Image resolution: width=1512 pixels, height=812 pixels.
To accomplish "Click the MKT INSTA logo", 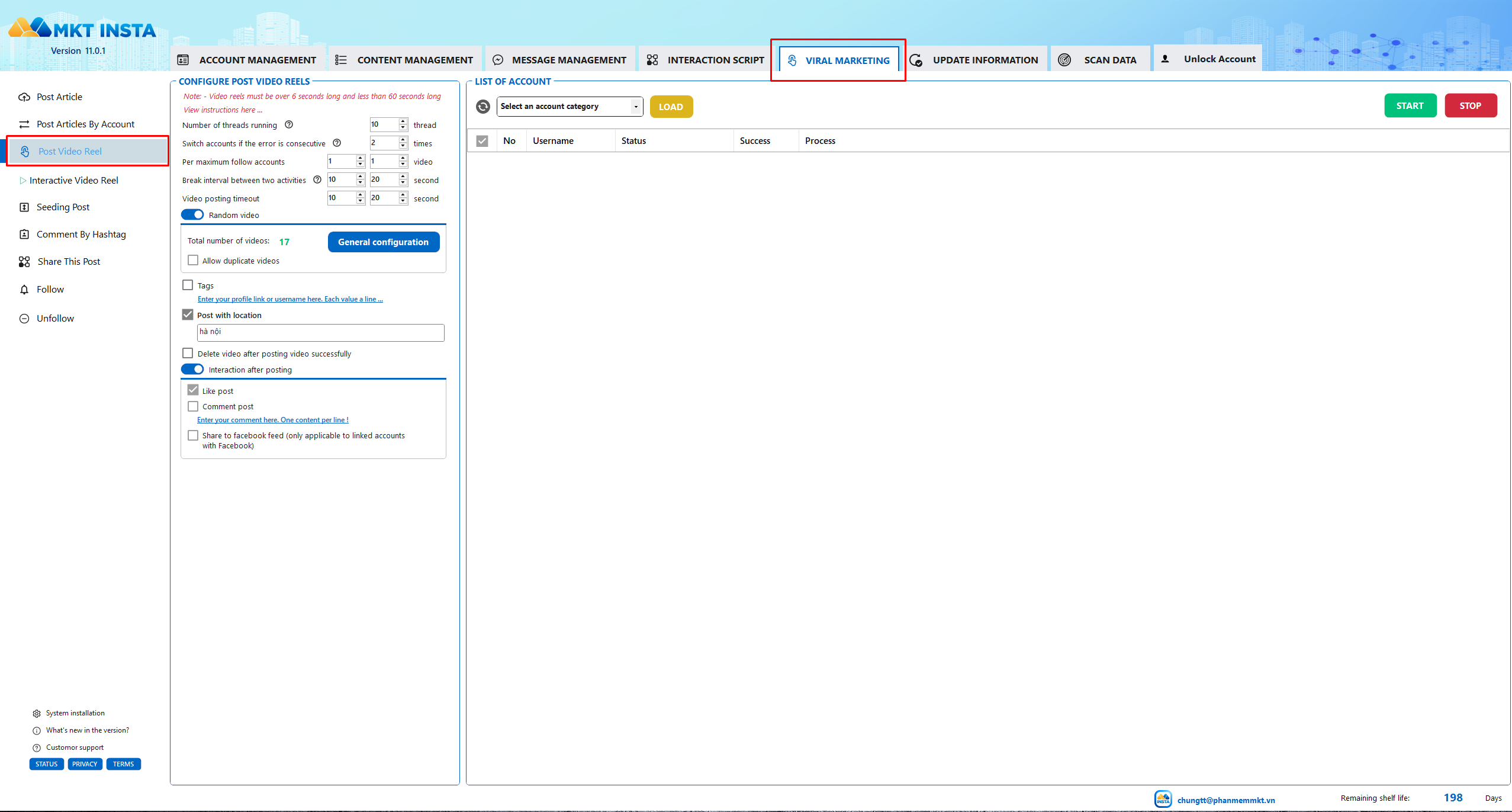I will pyautogui.click(x=82, y=28).
